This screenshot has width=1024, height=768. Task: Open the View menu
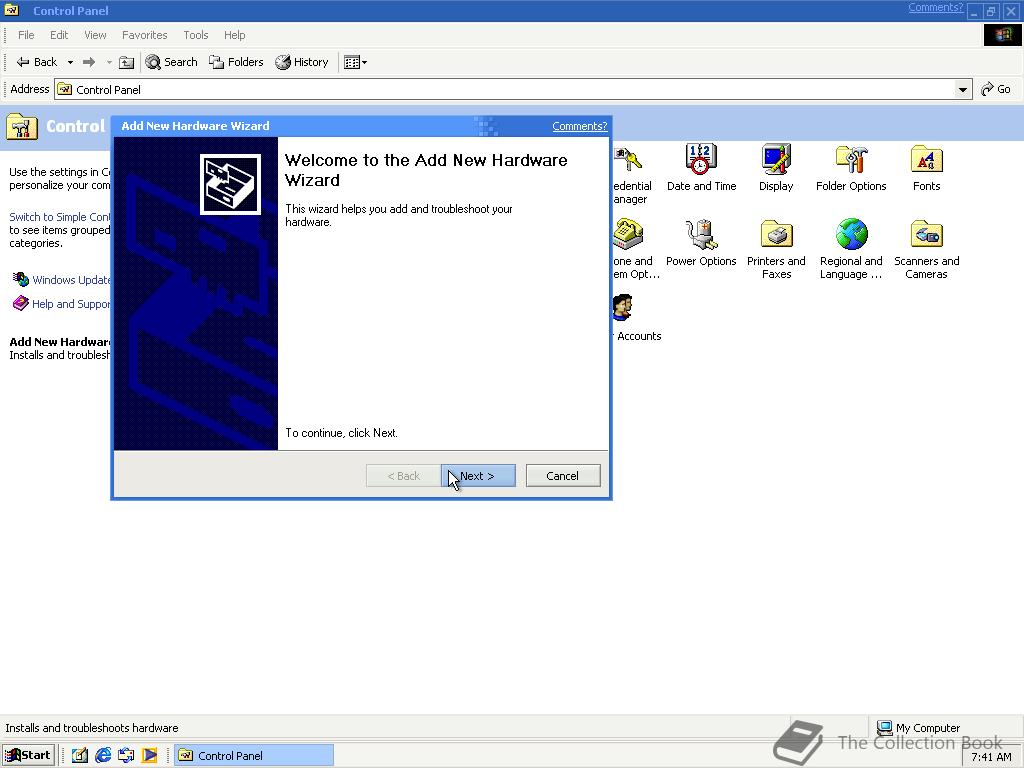95,35
